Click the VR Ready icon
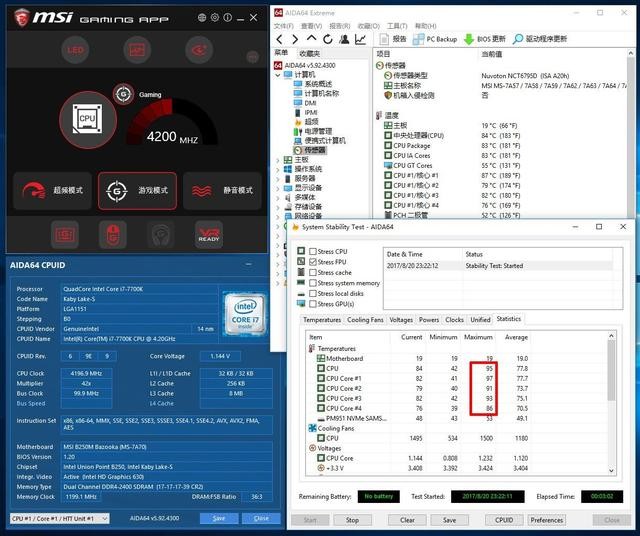This screenshot has height=536, width=640. [209, 235]
